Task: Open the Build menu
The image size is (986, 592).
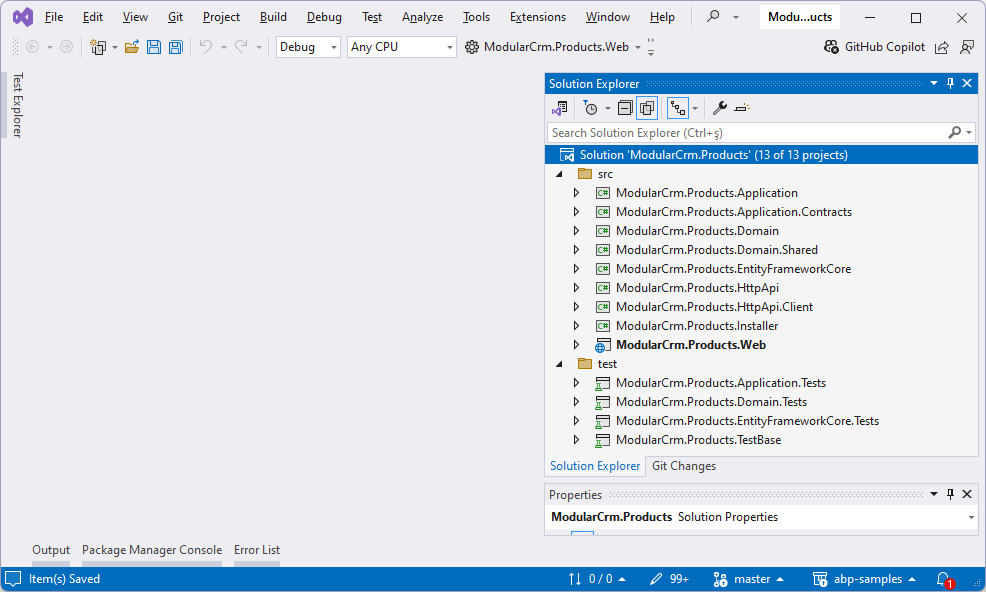Action: click(x=272, y=16)
